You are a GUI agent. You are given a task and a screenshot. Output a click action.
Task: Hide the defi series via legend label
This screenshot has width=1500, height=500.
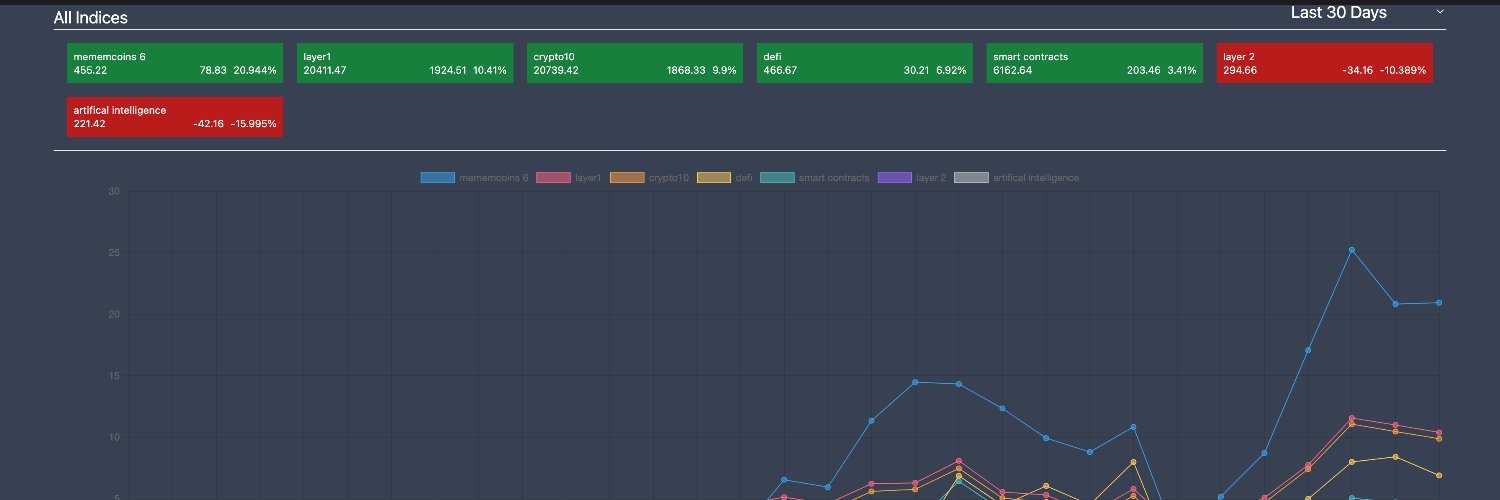click(x=744, y=178)
